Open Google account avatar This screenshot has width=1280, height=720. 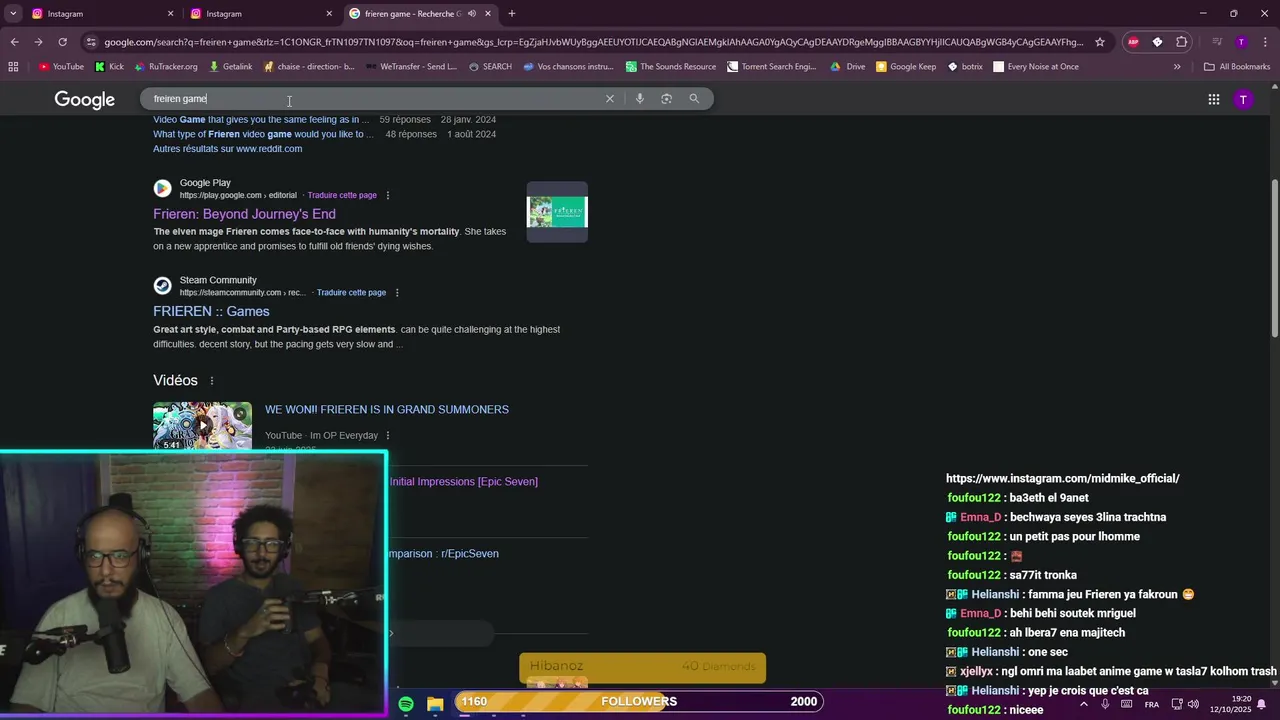point(1243,99)
